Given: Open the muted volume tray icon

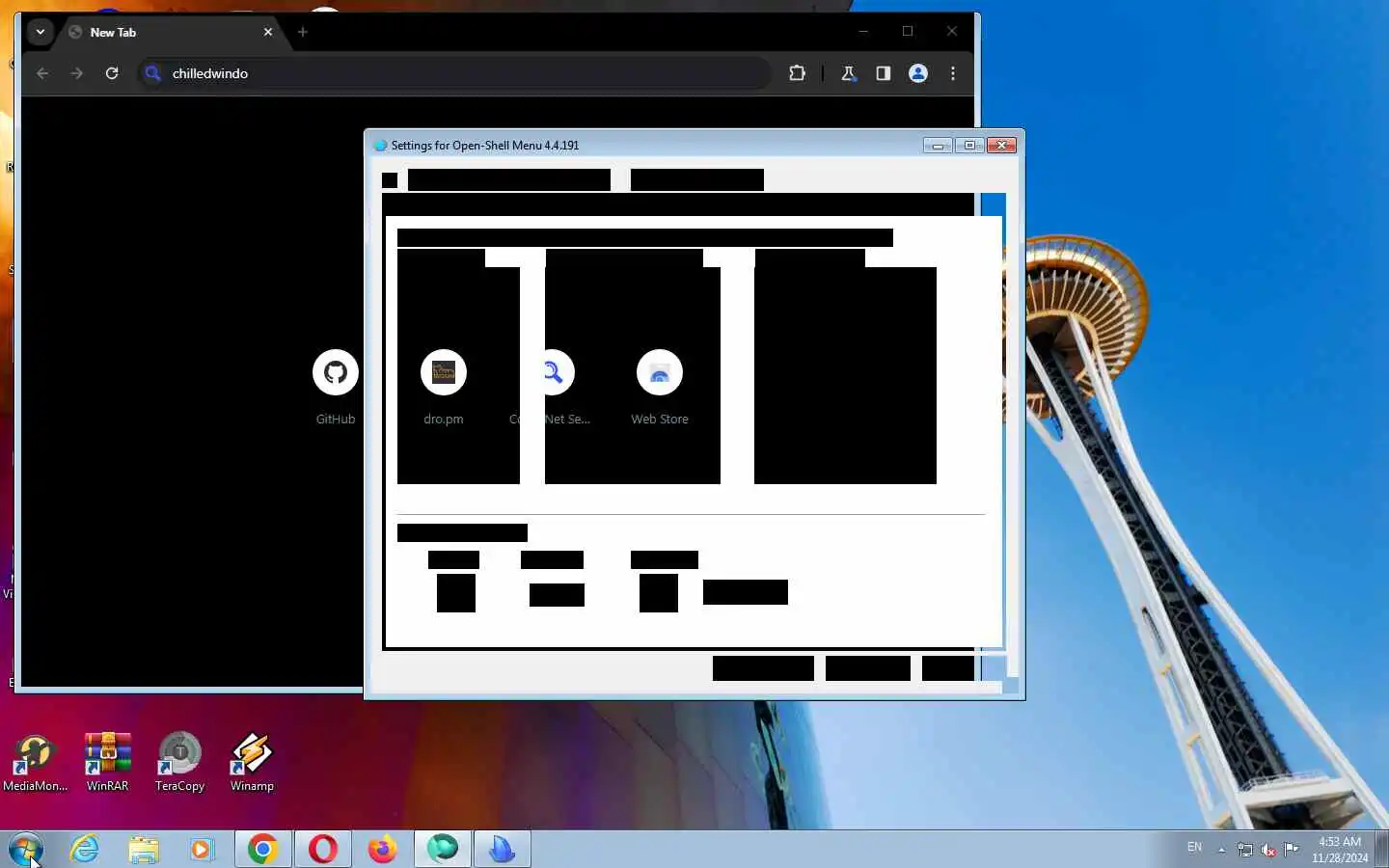Looking at the screenshot, I should pos(1268,850).
